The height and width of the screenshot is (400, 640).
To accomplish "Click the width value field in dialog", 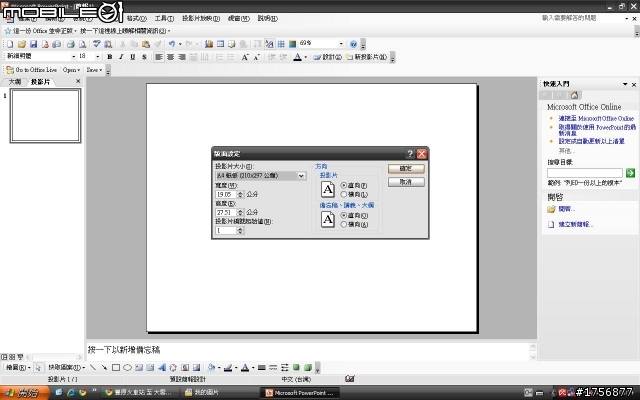I will pos(226,194).
